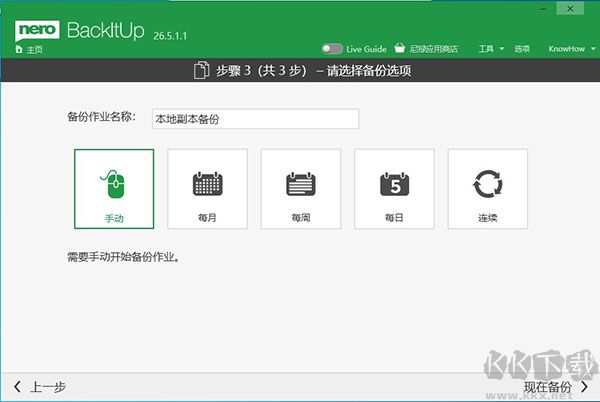Toggle the Live Guide switch
Image resolution: width=600 pixels, height=402 pixels.
pyautogui.click(x=332, y=49)
